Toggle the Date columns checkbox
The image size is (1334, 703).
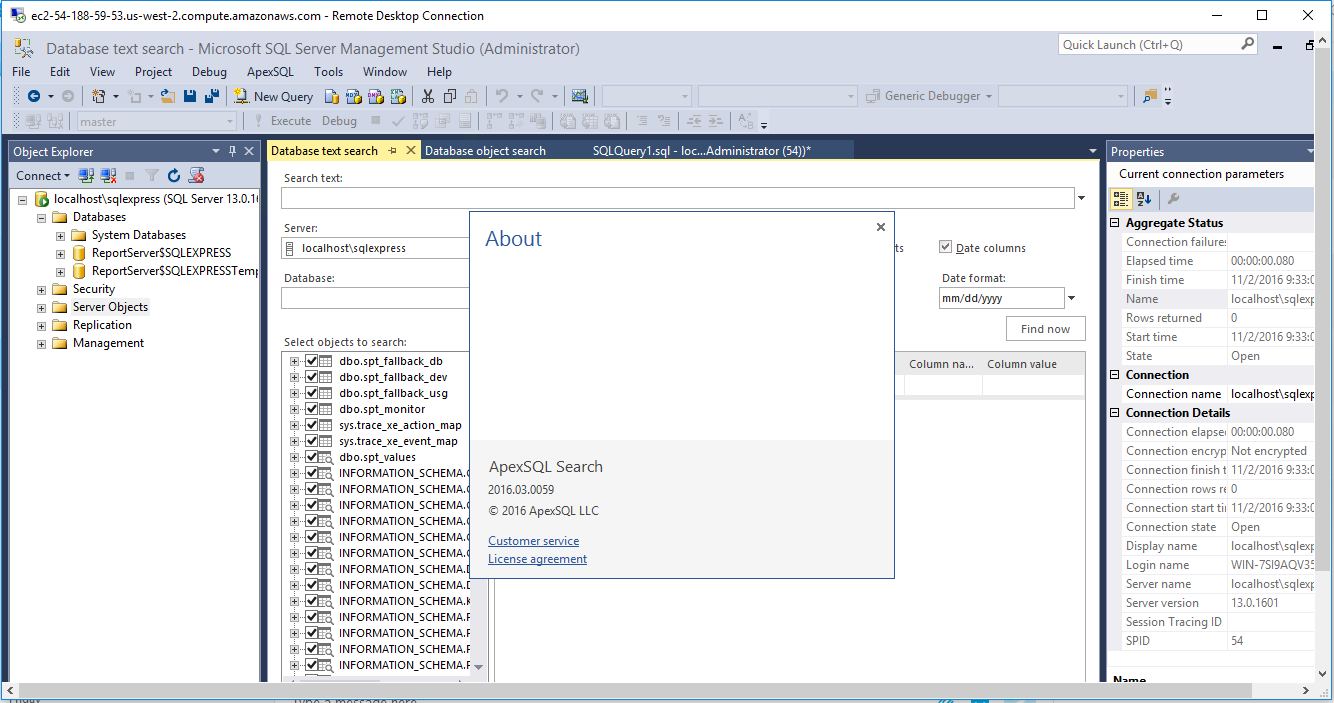[x=946, y=248]
